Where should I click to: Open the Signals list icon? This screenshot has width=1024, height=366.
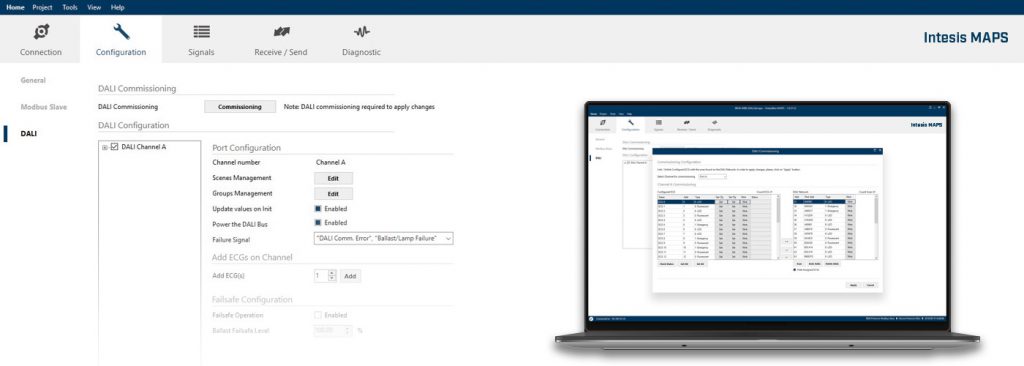click(201, 31)
